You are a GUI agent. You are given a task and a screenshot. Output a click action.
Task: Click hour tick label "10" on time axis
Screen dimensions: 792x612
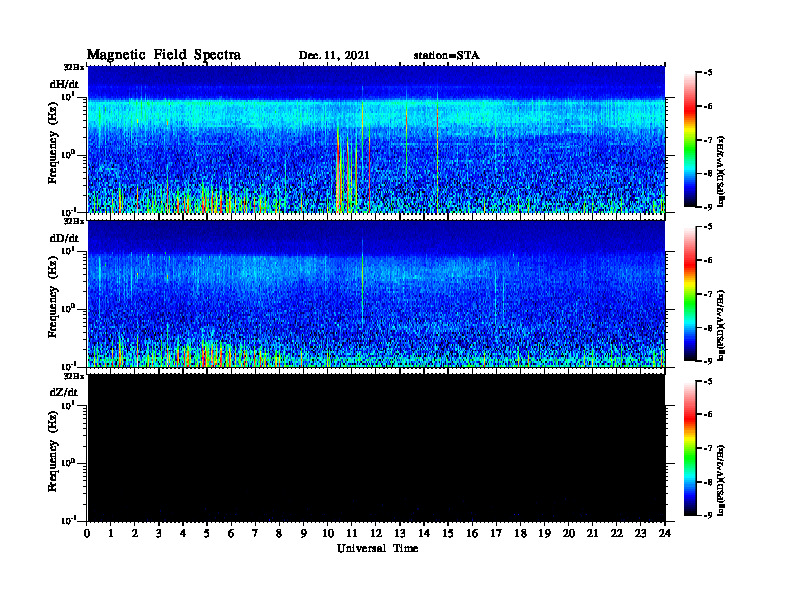[327, 534]
